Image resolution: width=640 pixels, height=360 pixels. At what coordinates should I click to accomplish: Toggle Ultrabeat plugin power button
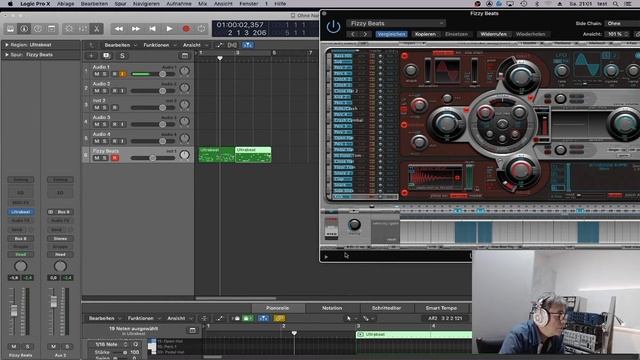pos(333,27)
